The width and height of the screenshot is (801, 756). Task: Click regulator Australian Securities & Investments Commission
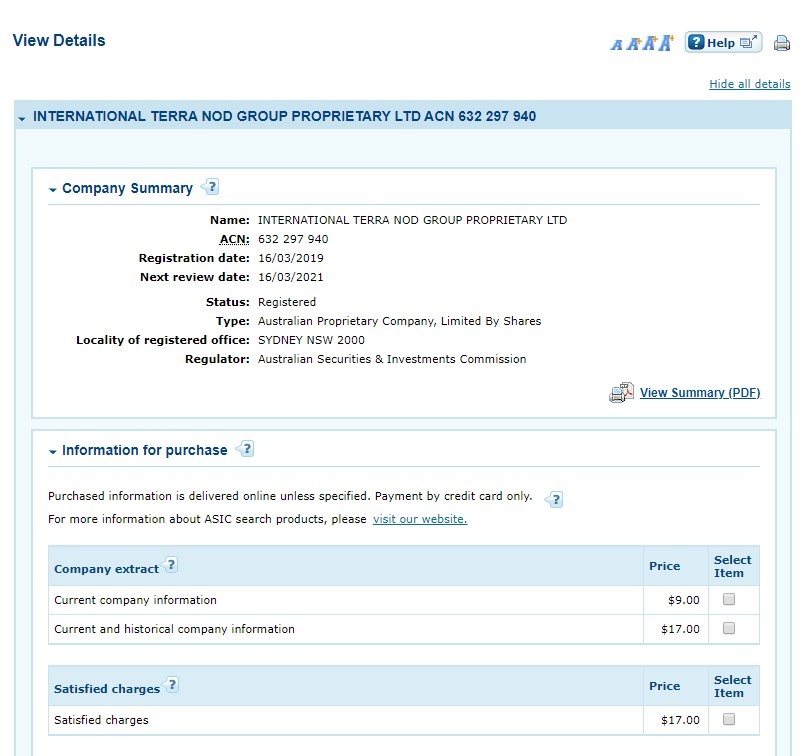point(392,359)
